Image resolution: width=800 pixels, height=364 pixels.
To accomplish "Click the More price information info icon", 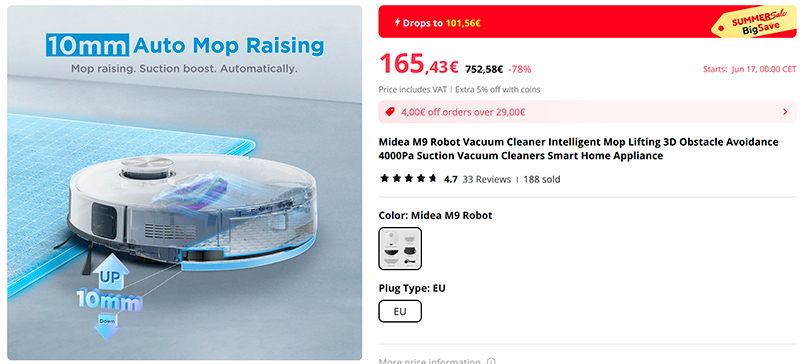I will coord(491,361).
